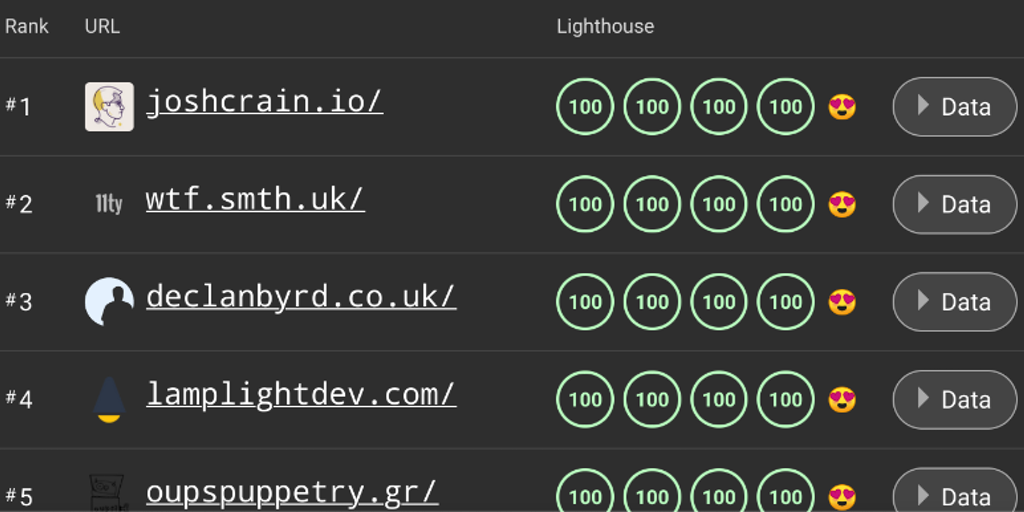The image size is (1024, 512).
Task: Click heart-eyes emoji in lamplightdev.com row
Action: tap(842, 399)
